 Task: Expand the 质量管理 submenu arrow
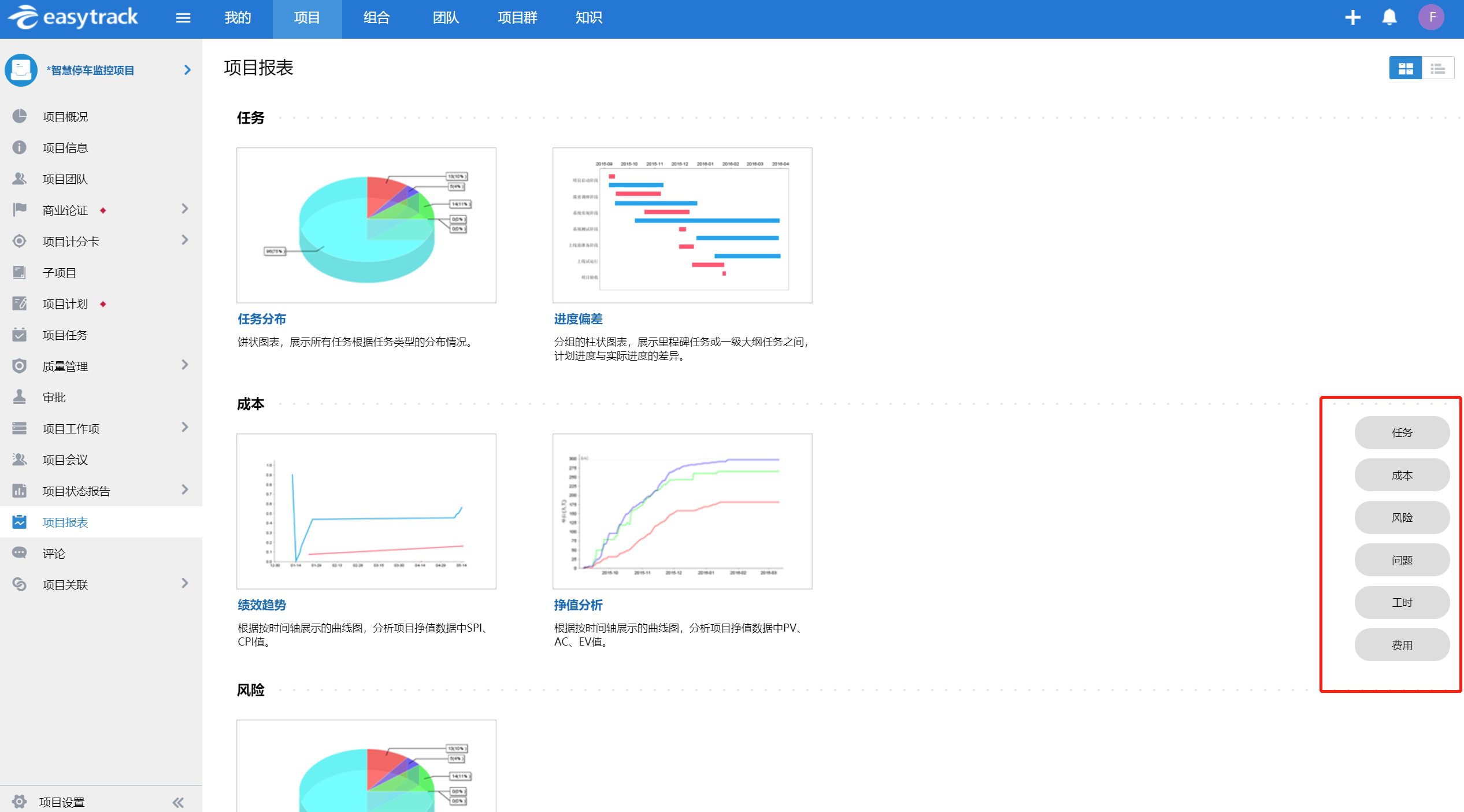(x=185, y=365)
